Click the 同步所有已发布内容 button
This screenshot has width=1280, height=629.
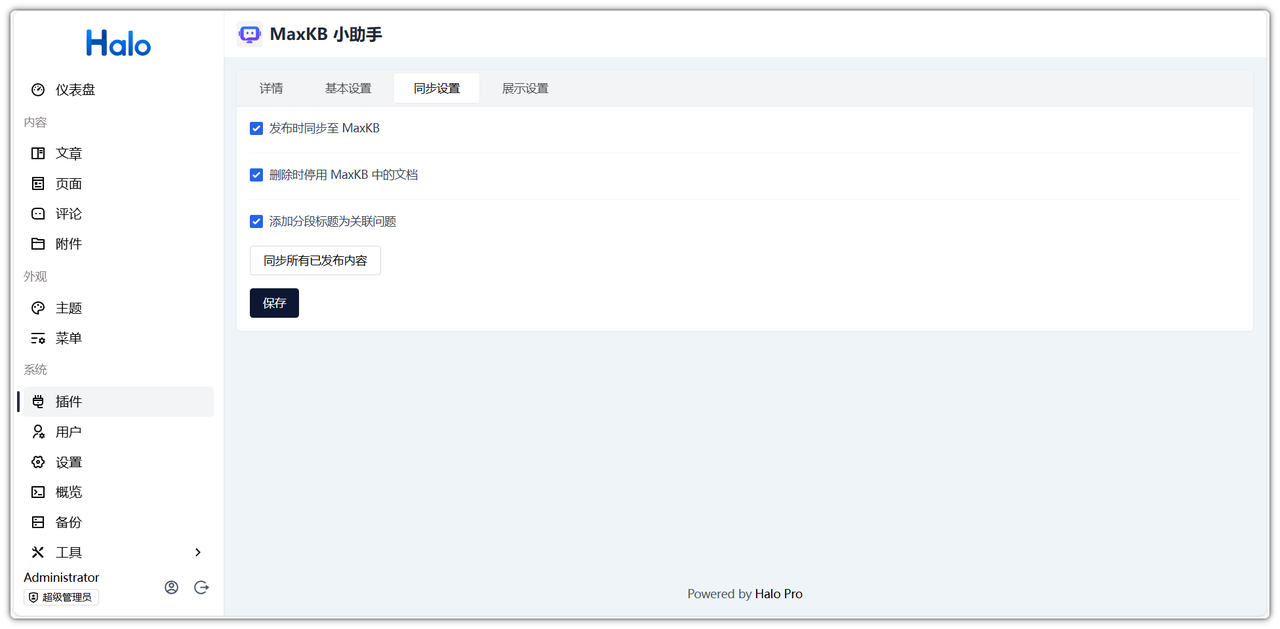(315, 261)
